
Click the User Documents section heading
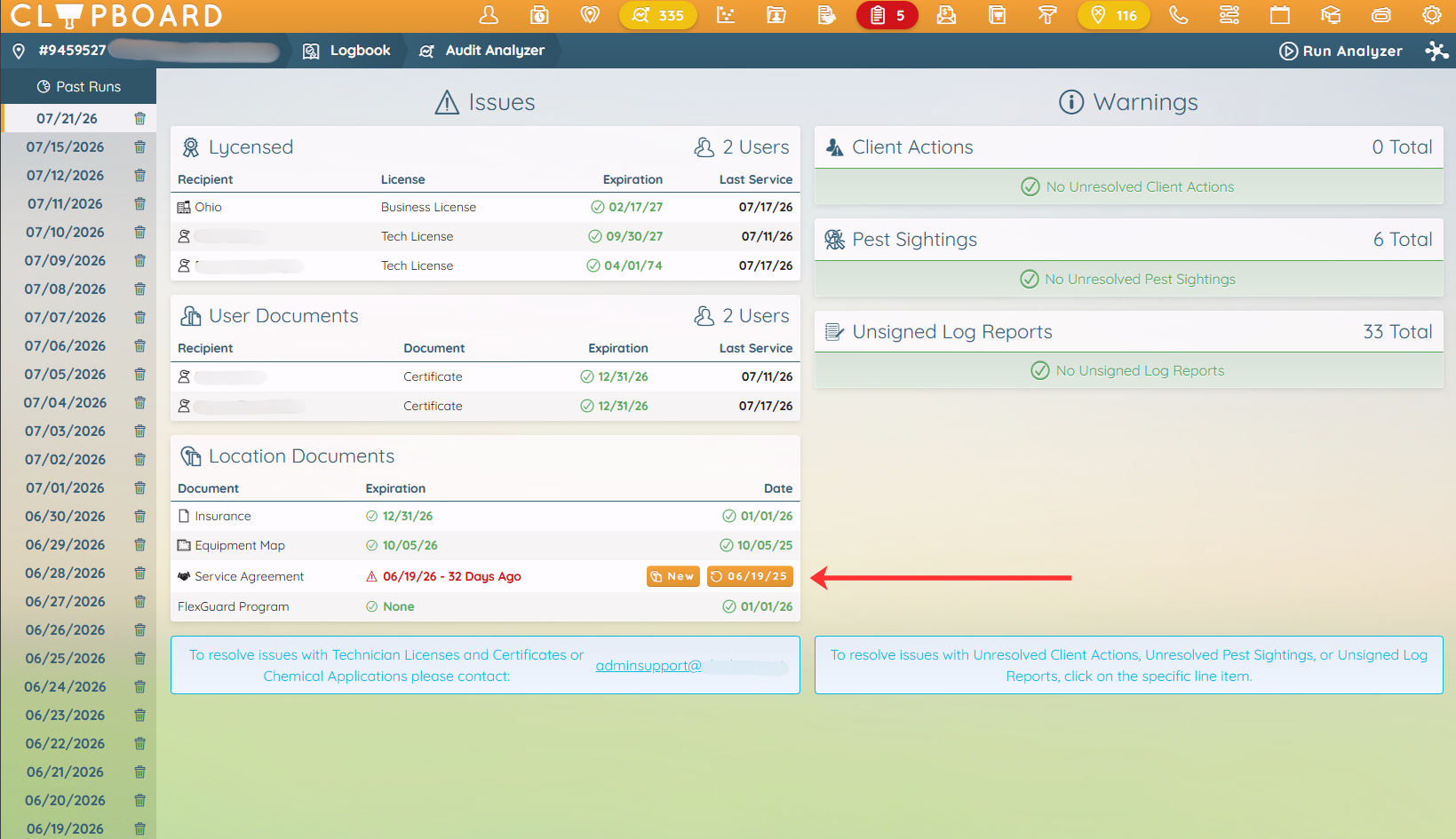pos(283,316)
